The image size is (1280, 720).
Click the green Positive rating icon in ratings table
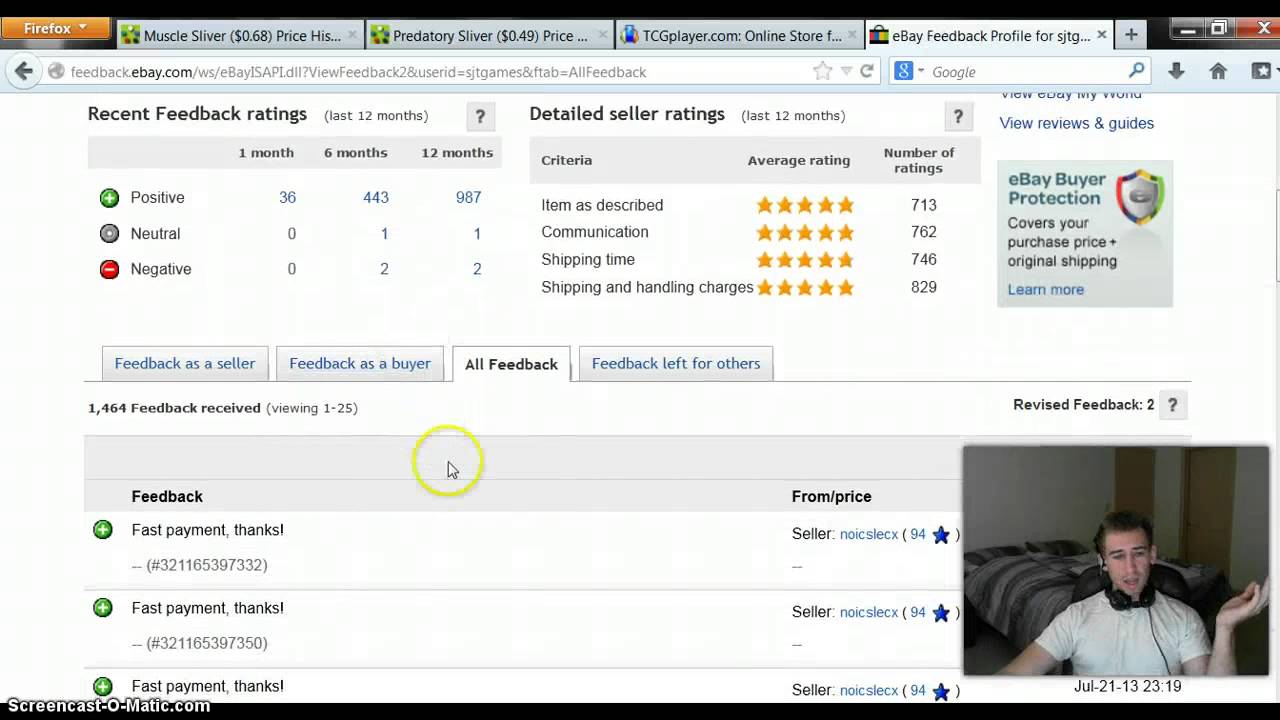[x=109, y=198]
